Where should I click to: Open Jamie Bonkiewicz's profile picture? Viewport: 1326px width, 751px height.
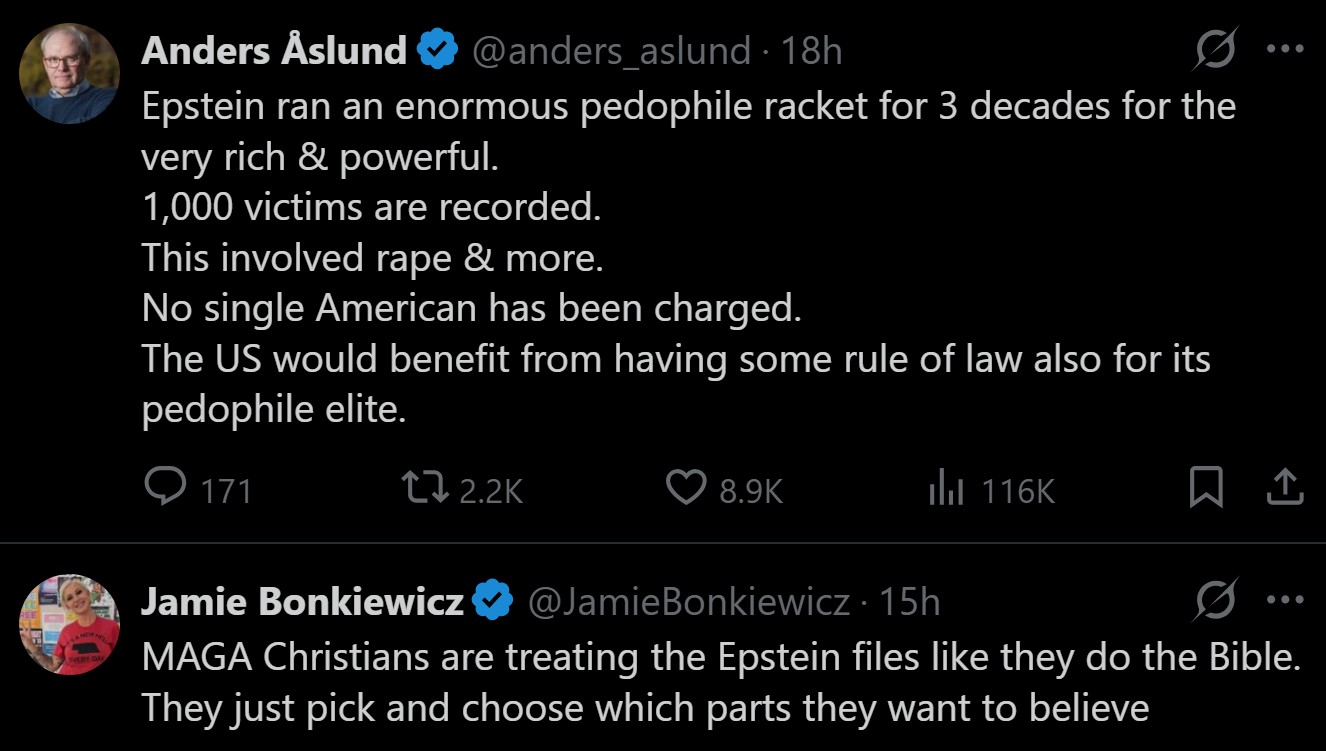pyautogui.click(x=69, y=624)
